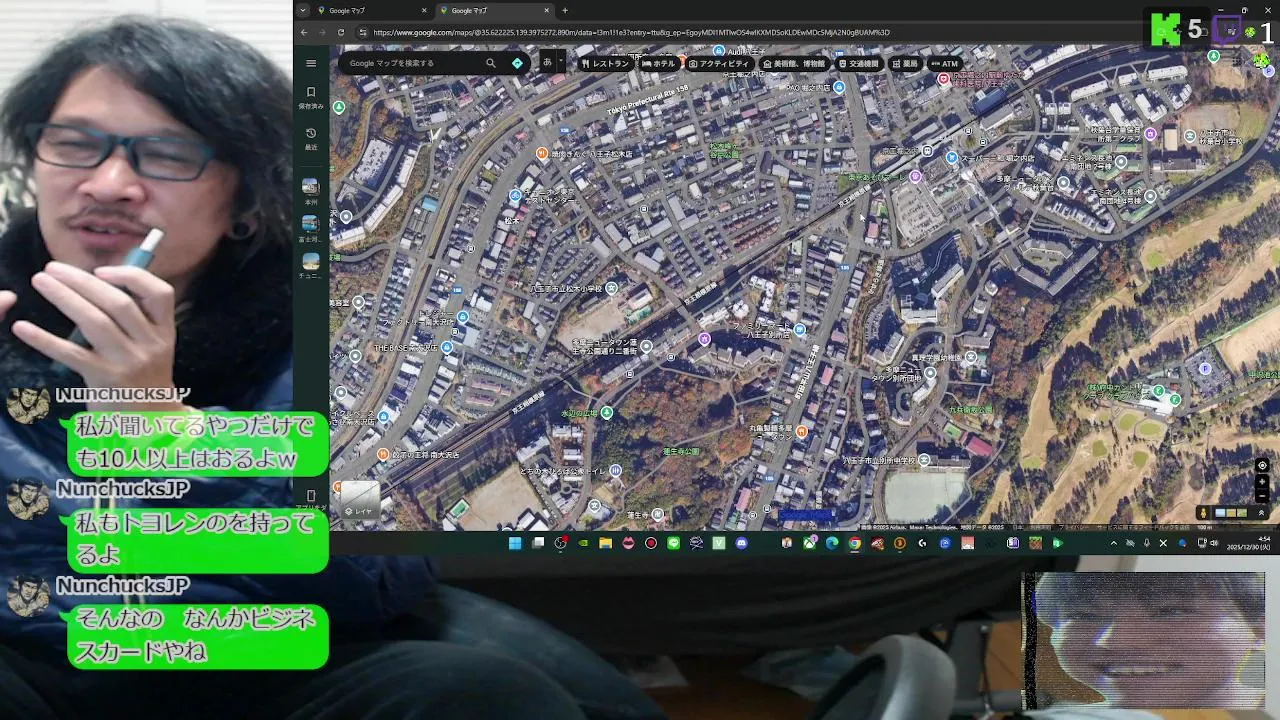Zoom in with the plus button
1280x720 pixels.
pyautogui.click(x=1262, y=481)
